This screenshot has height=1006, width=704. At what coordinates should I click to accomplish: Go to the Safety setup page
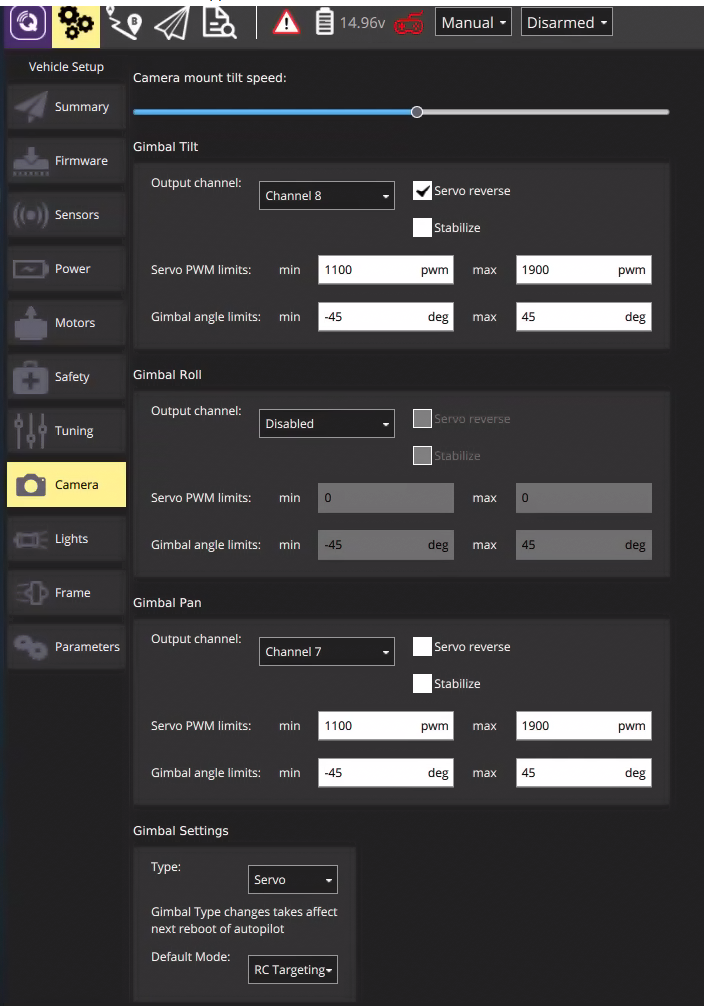pos(66,377)
